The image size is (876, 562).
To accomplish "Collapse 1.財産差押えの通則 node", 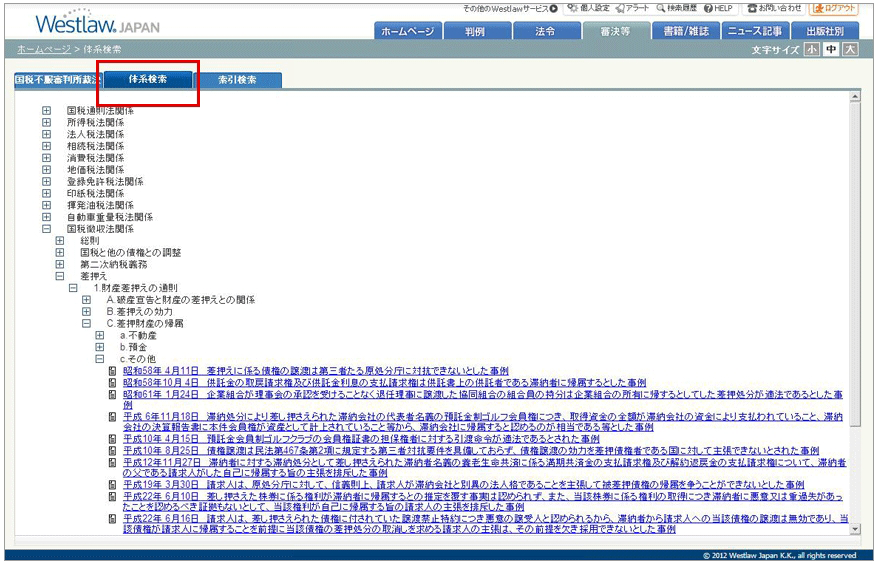I will (73, 288).
